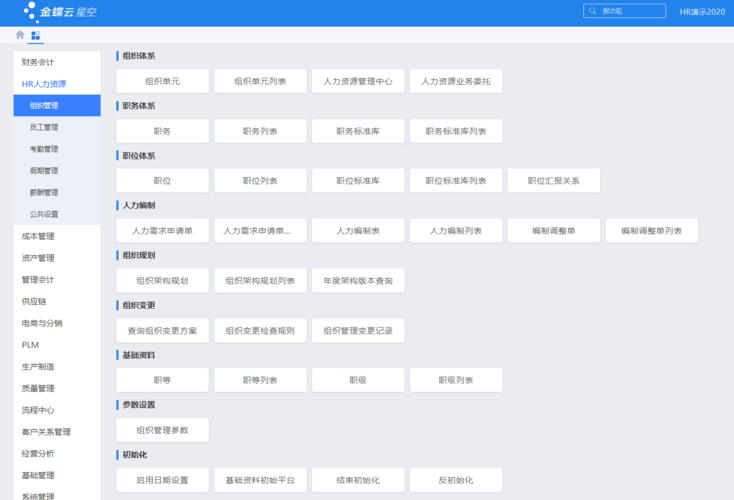This screenshot has width=734, height=500.
Task: Open 组织架构规划
Action: tap(162, 280)
